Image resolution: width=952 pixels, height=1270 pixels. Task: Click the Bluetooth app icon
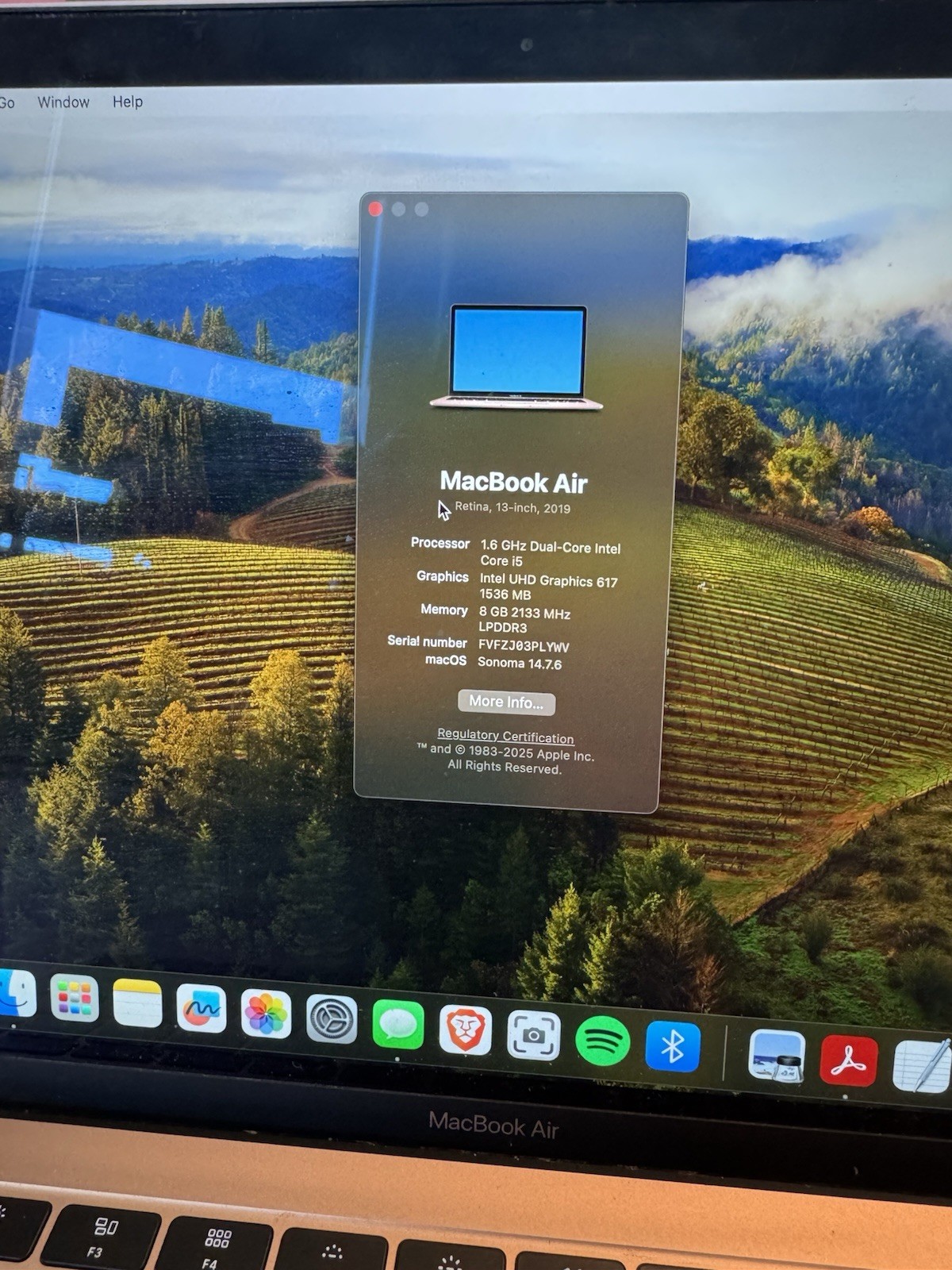[x=673, y=1046]
